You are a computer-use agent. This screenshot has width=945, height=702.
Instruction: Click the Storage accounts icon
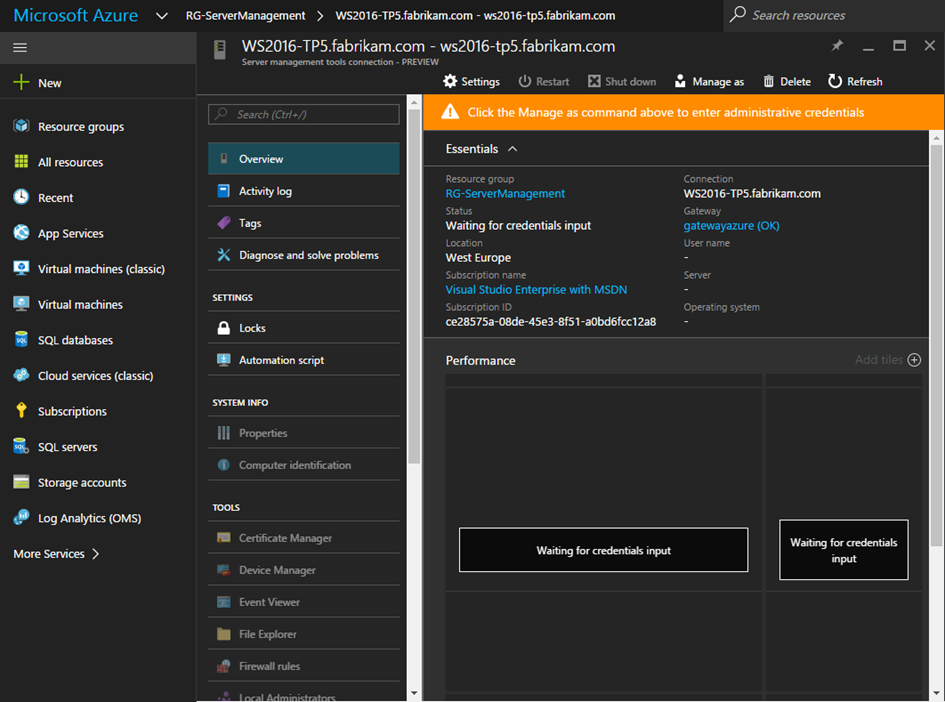tap(21, 481)
